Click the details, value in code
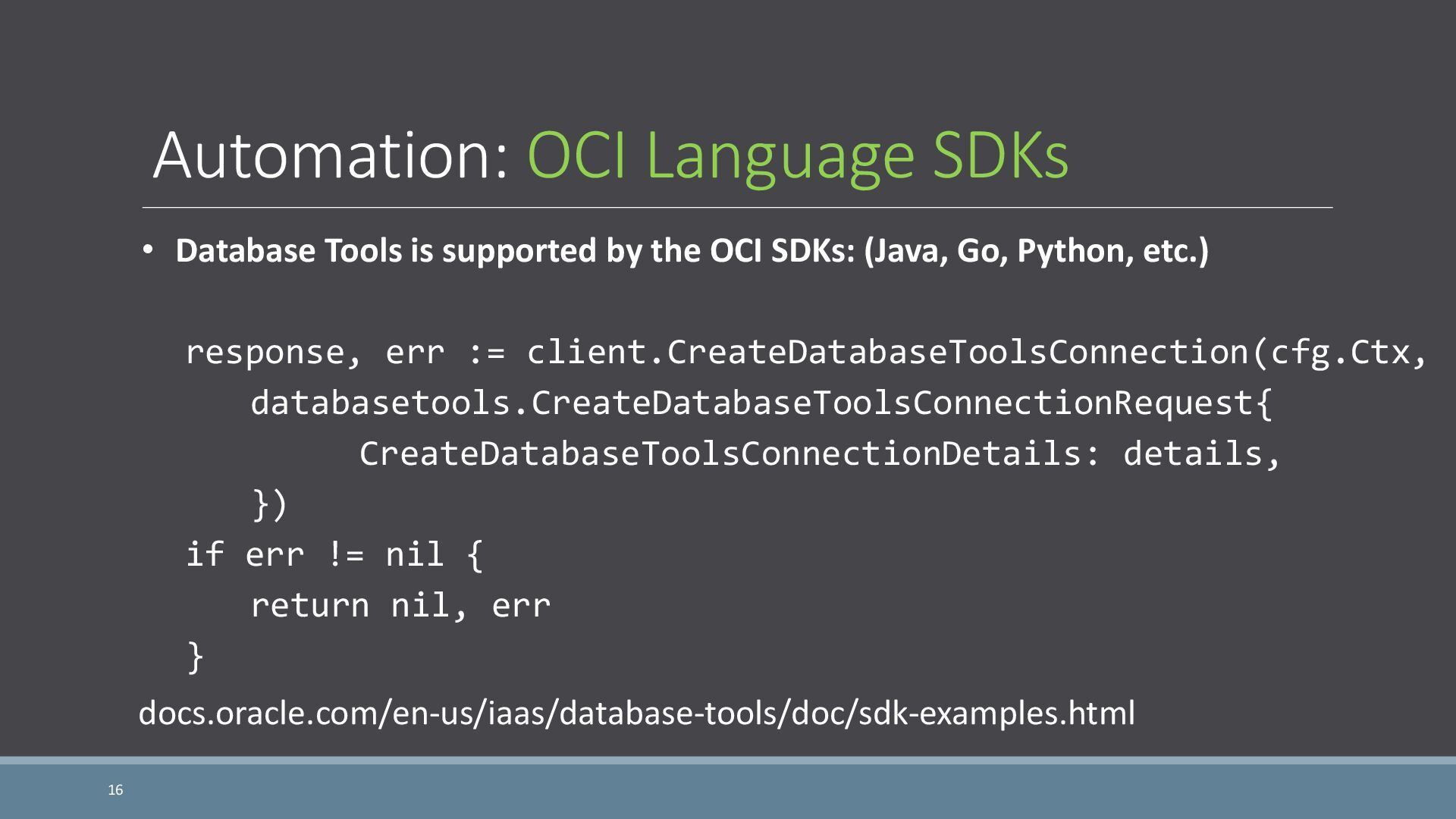Screen dimensions: 1456x819 click(1202, 453)
